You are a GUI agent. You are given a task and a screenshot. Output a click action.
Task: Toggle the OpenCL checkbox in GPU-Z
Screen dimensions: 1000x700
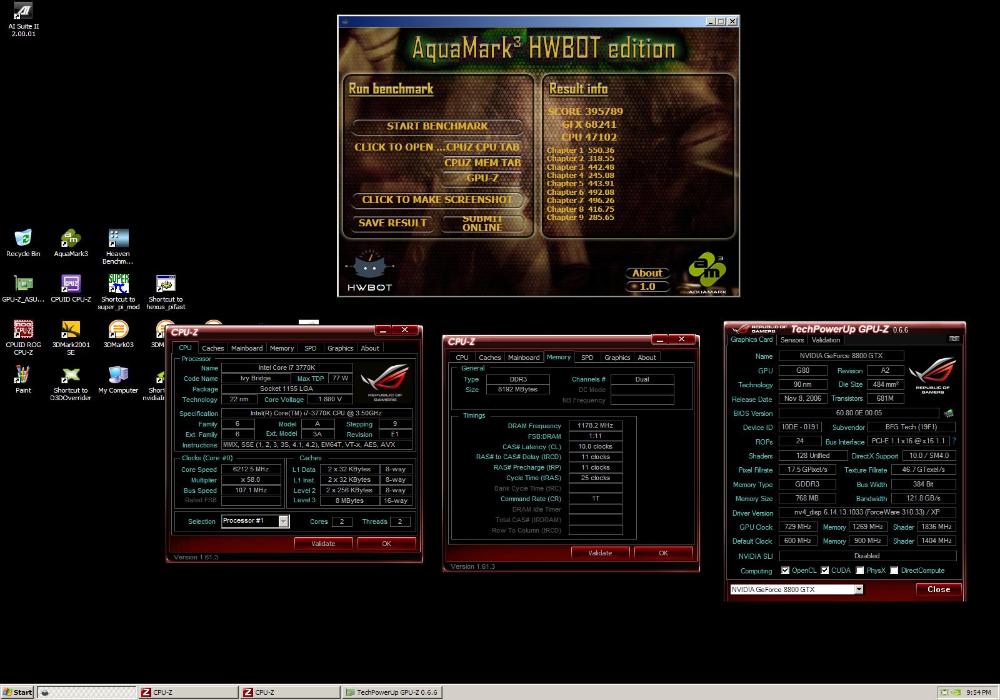tap(785, 571)
